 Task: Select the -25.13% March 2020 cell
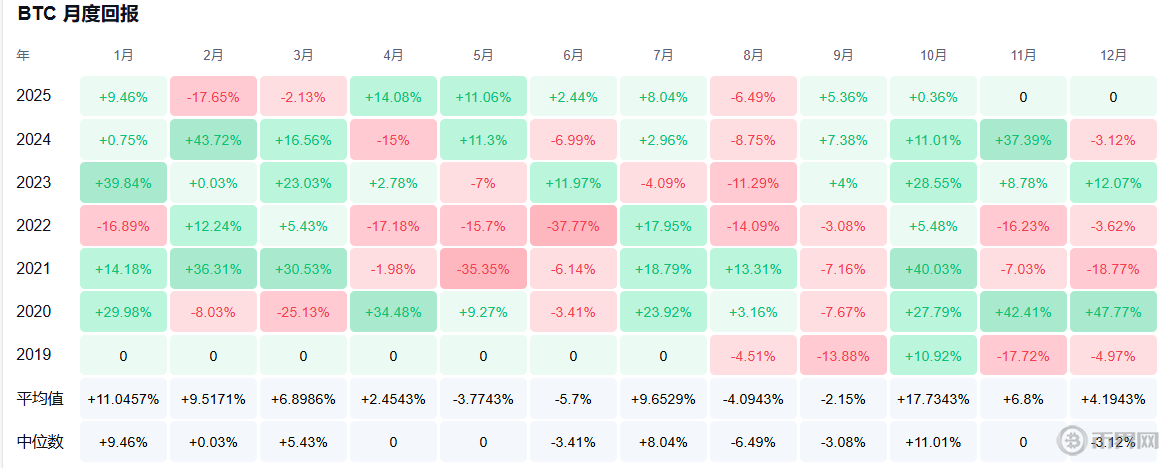(x=304, y=312)
